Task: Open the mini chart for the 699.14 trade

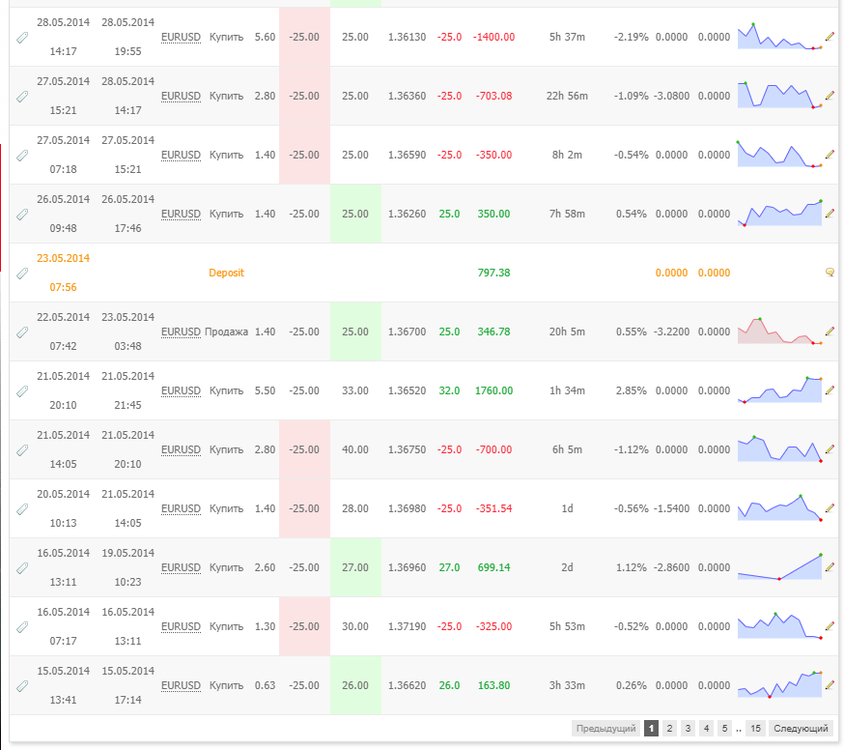Action: pyautogui.click(x=780, y=567)
